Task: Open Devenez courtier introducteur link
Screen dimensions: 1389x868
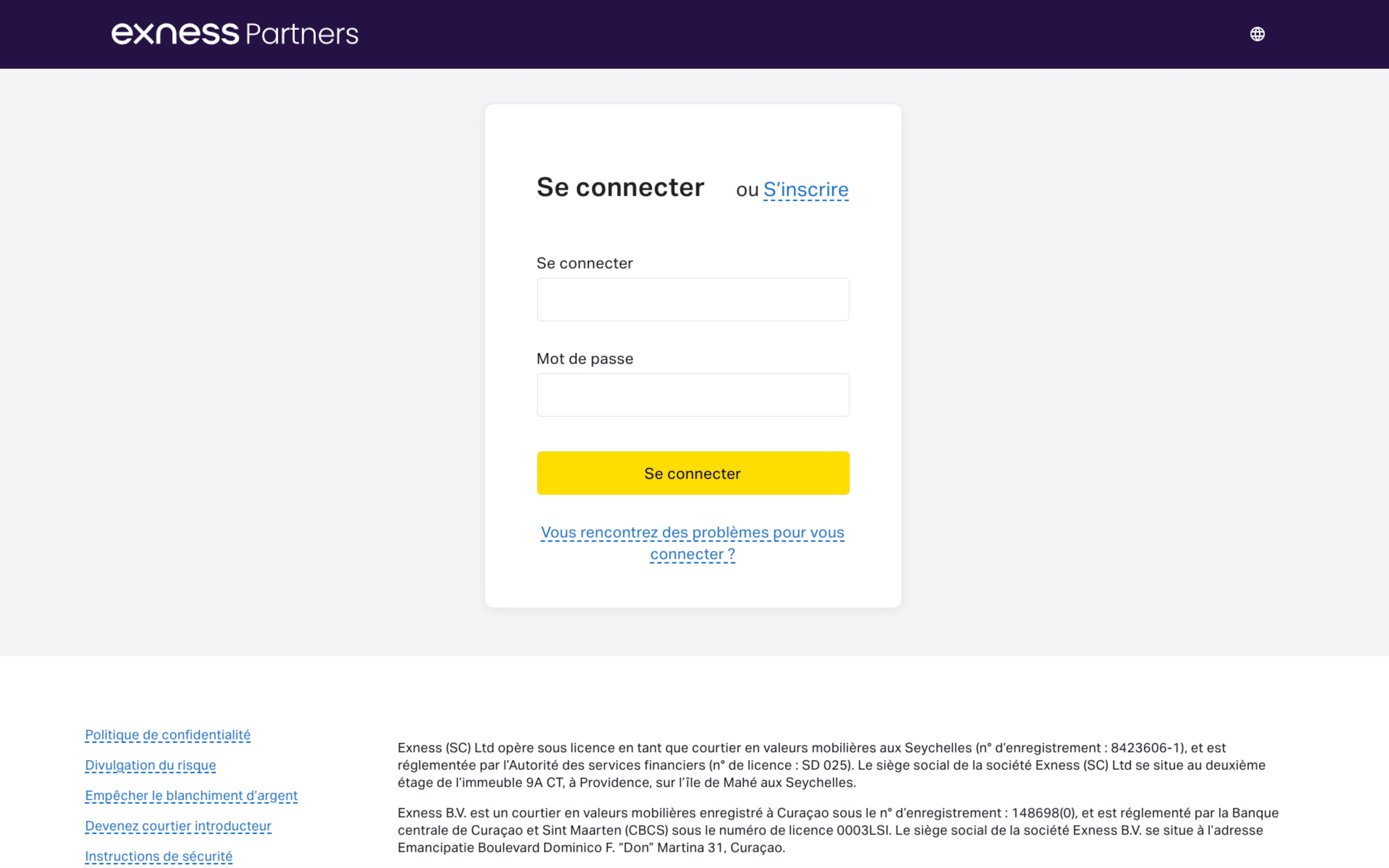Action: [178, 826]
